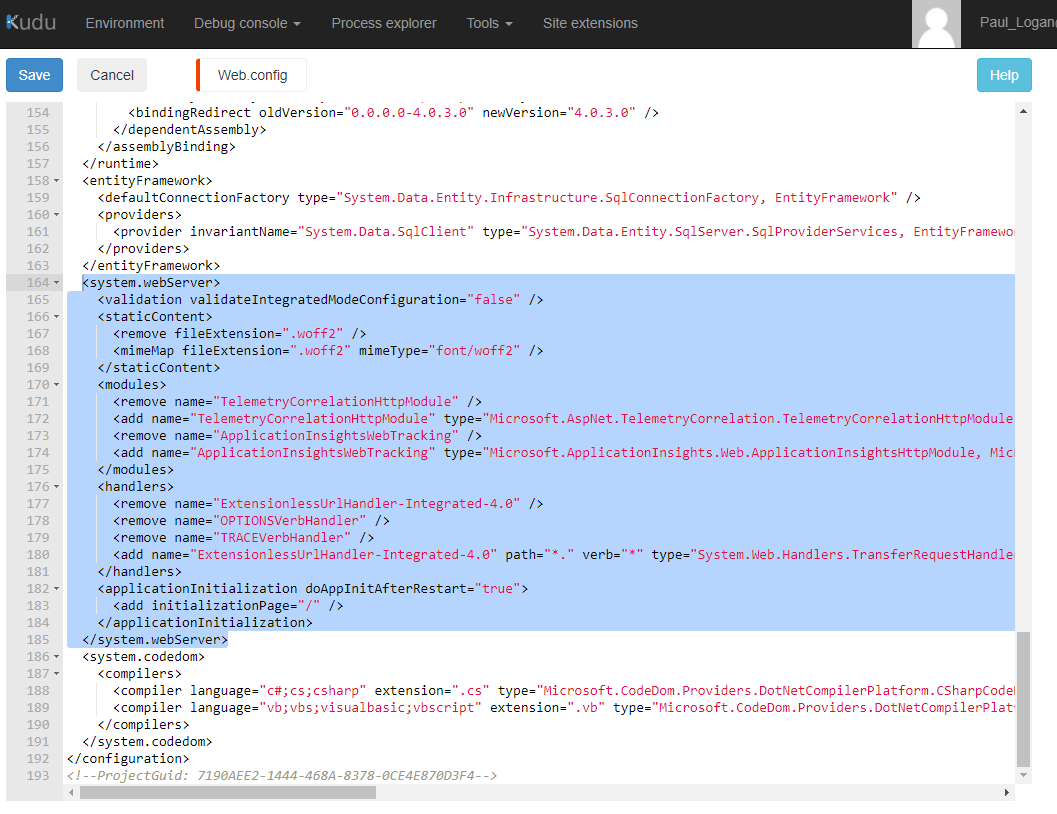Viewport: 1057px width, 814px height.
Task: Click "vb;vbs;visualbasic;vbscript" language value
Action: pyautogui.click(x=371, y=708)
